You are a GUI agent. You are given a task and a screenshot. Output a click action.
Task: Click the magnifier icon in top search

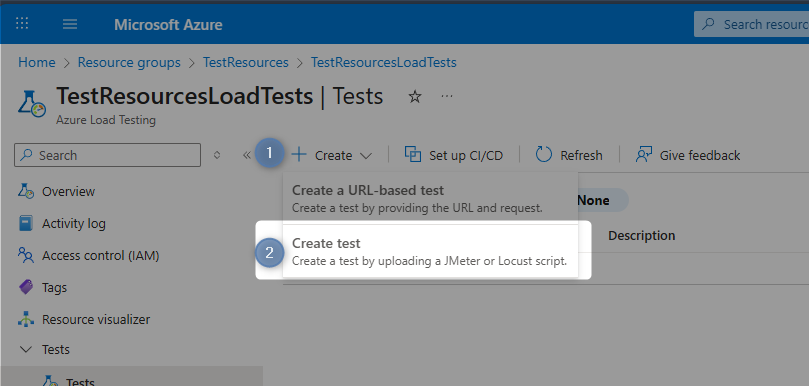(709, 24)
